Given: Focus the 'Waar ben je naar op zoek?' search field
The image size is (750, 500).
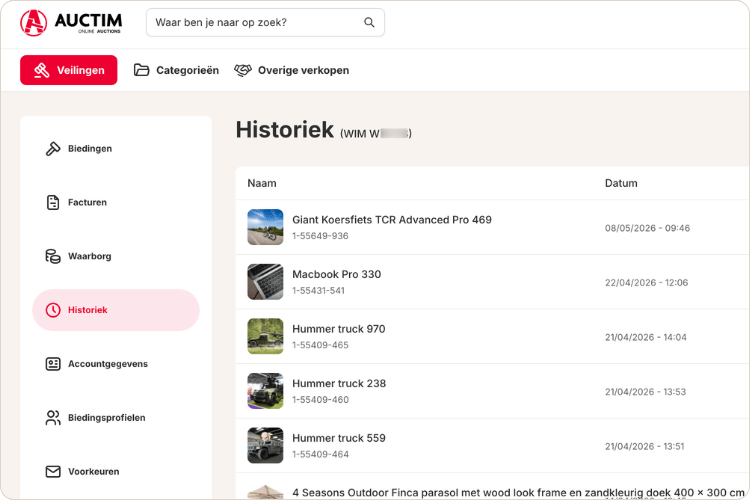Looking at the screenshot, I should [265, 22].
